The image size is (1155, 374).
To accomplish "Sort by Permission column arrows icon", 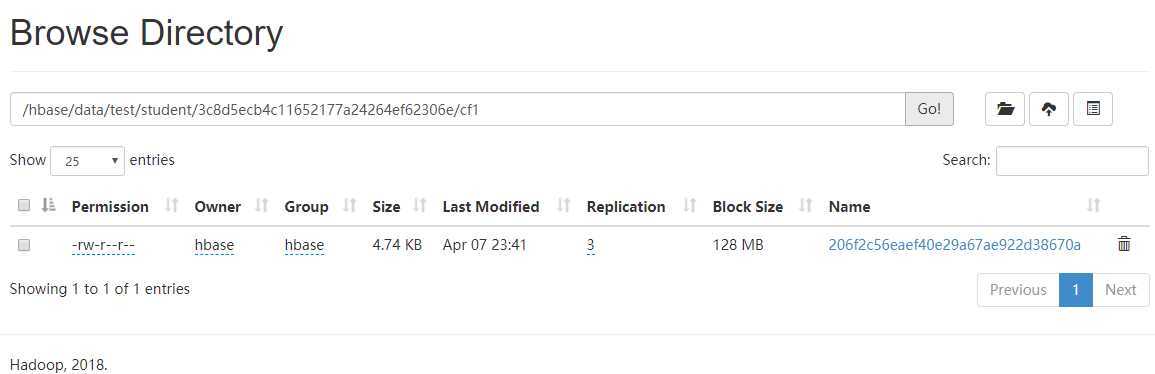I will 172,206.
